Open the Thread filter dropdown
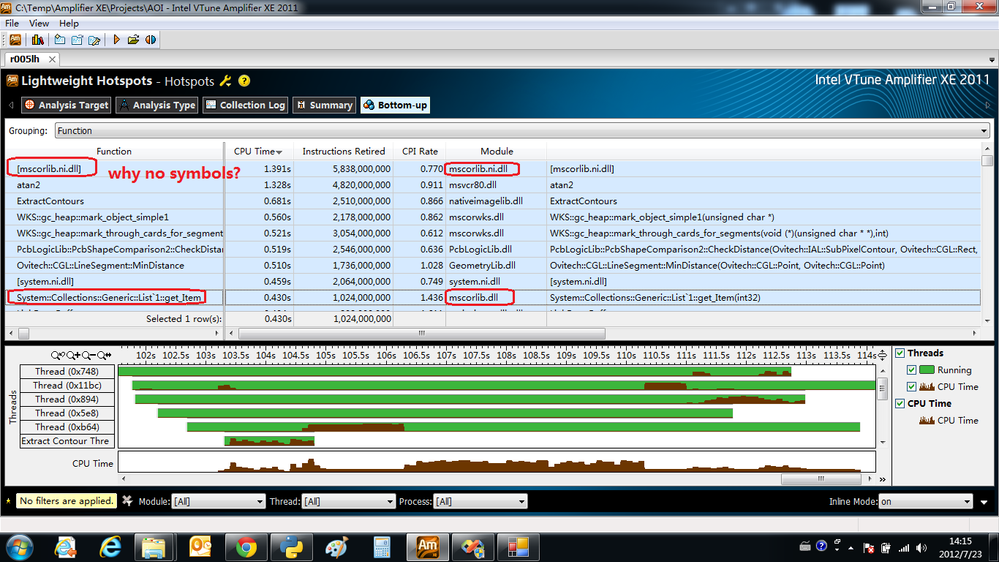 (349, 501)
